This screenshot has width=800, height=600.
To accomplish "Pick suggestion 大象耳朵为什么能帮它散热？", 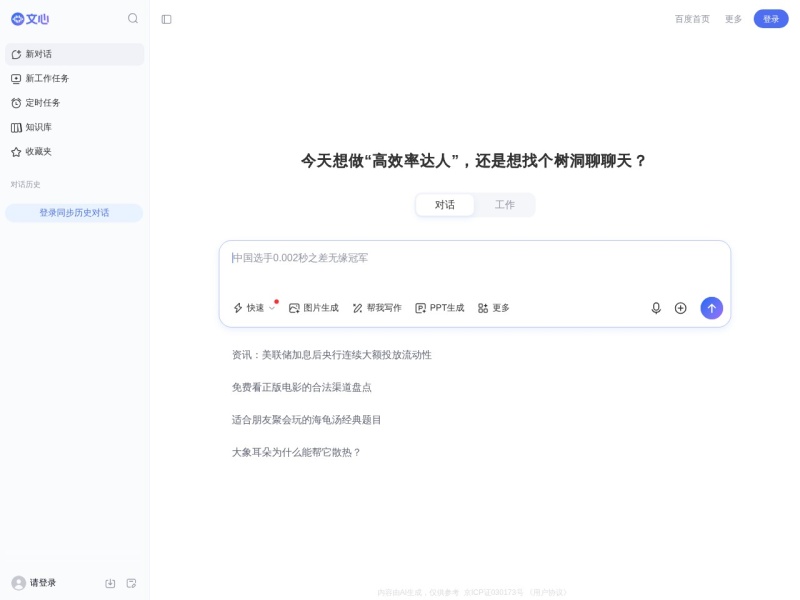I will 296,452.
